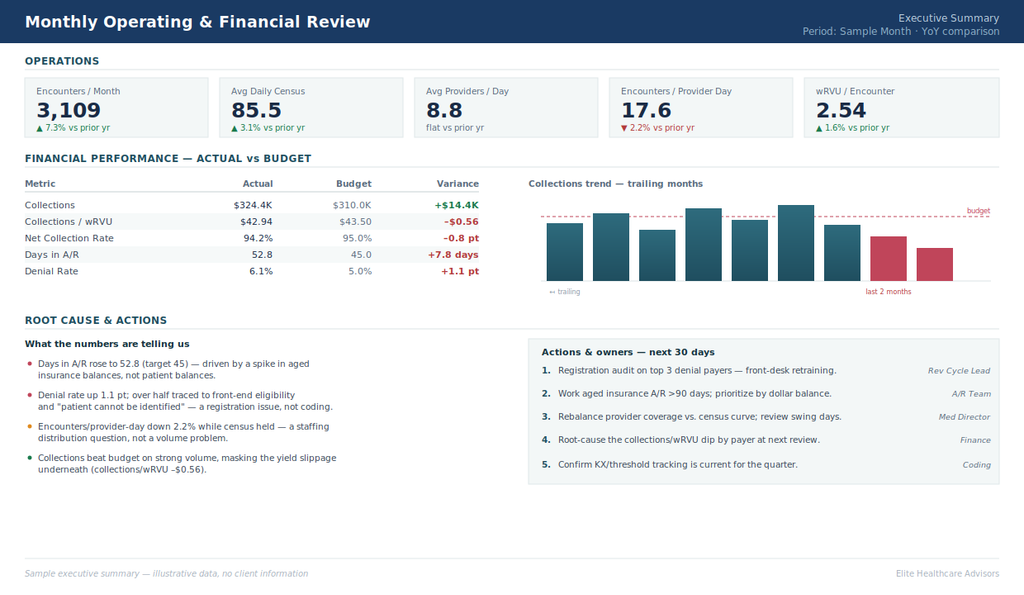Click the +1.1 pt variance cell
This screenshot has width=1024, height=595.
[460, 272]
